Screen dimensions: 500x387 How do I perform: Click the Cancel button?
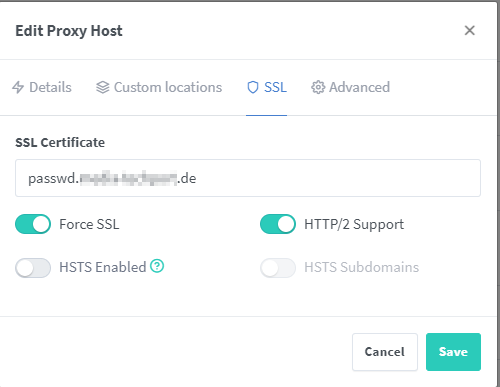click(x=385, y=352)
